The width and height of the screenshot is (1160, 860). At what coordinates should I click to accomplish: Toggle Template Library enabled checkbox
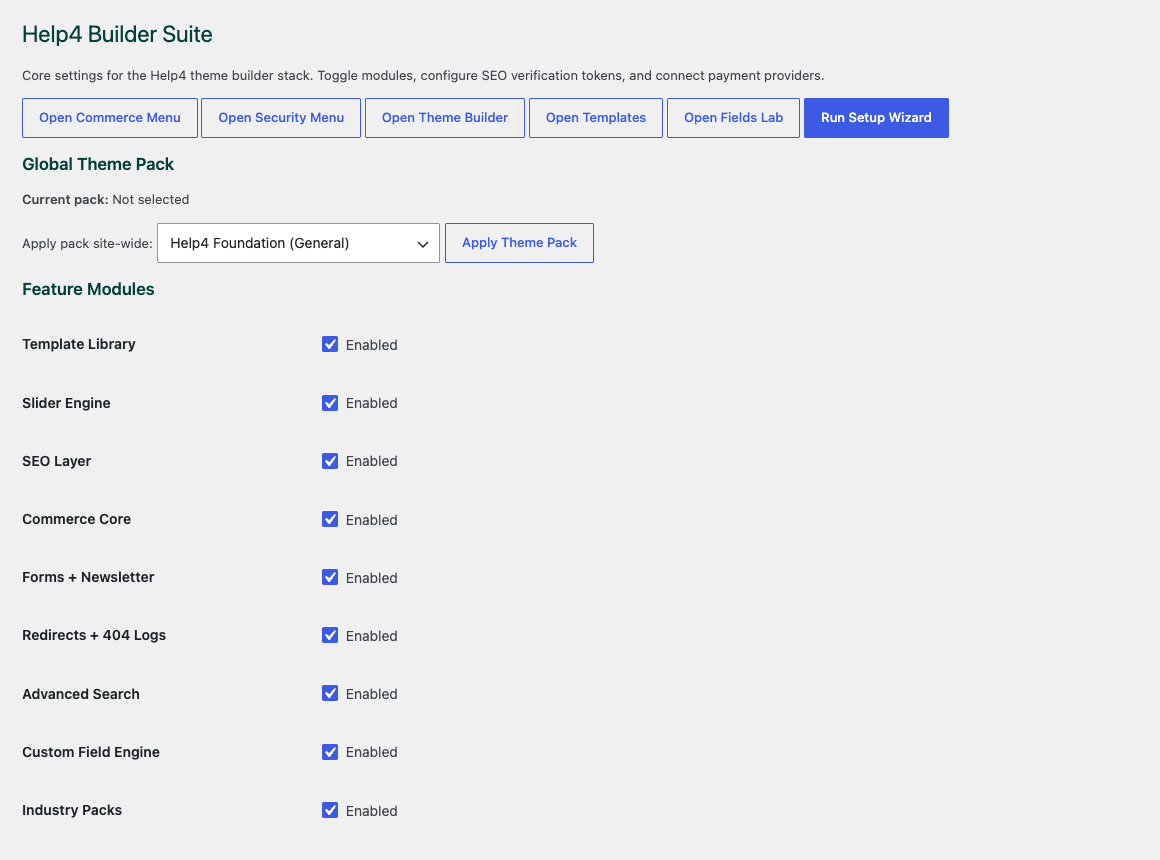(x=330, y=344)
